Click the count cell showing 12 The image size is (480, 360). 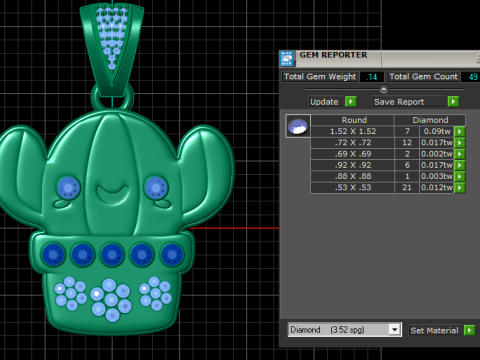(407, 143)
